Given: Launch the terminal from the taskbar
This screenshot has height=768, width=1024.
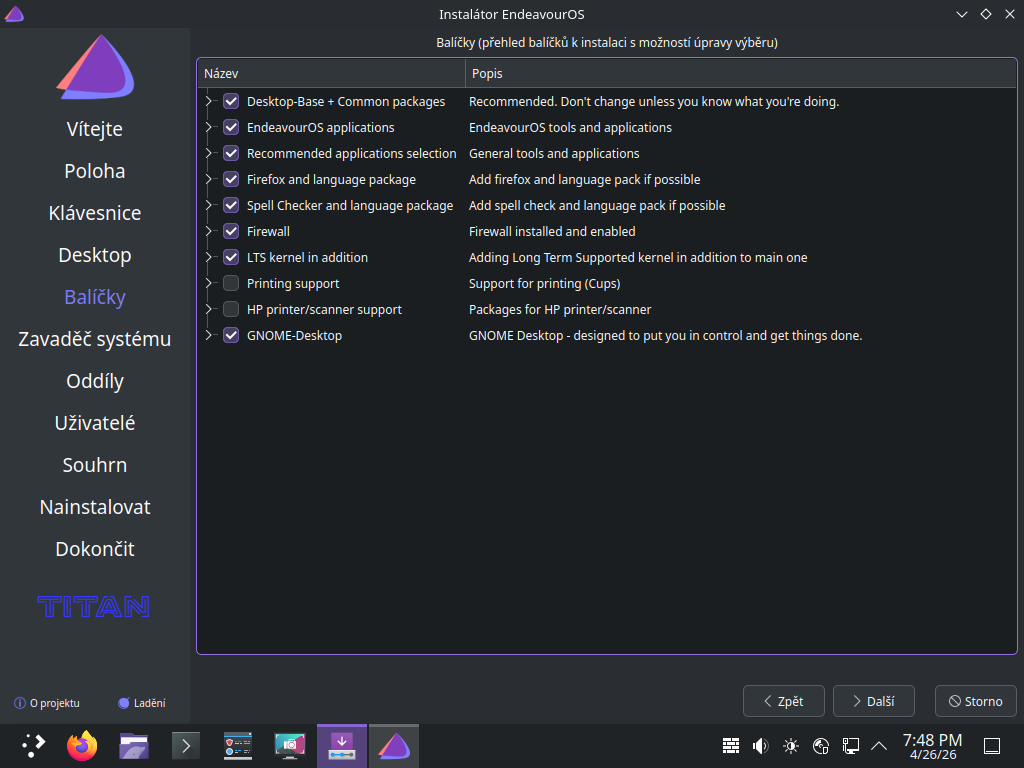Looking at the screenshot, I should (186, 745).
